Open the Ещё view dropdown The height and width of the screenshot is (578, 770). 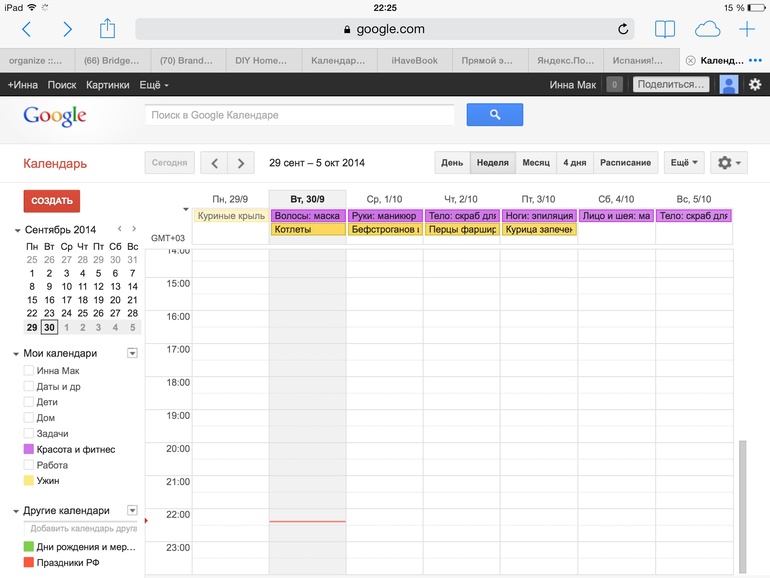(684, 163)
